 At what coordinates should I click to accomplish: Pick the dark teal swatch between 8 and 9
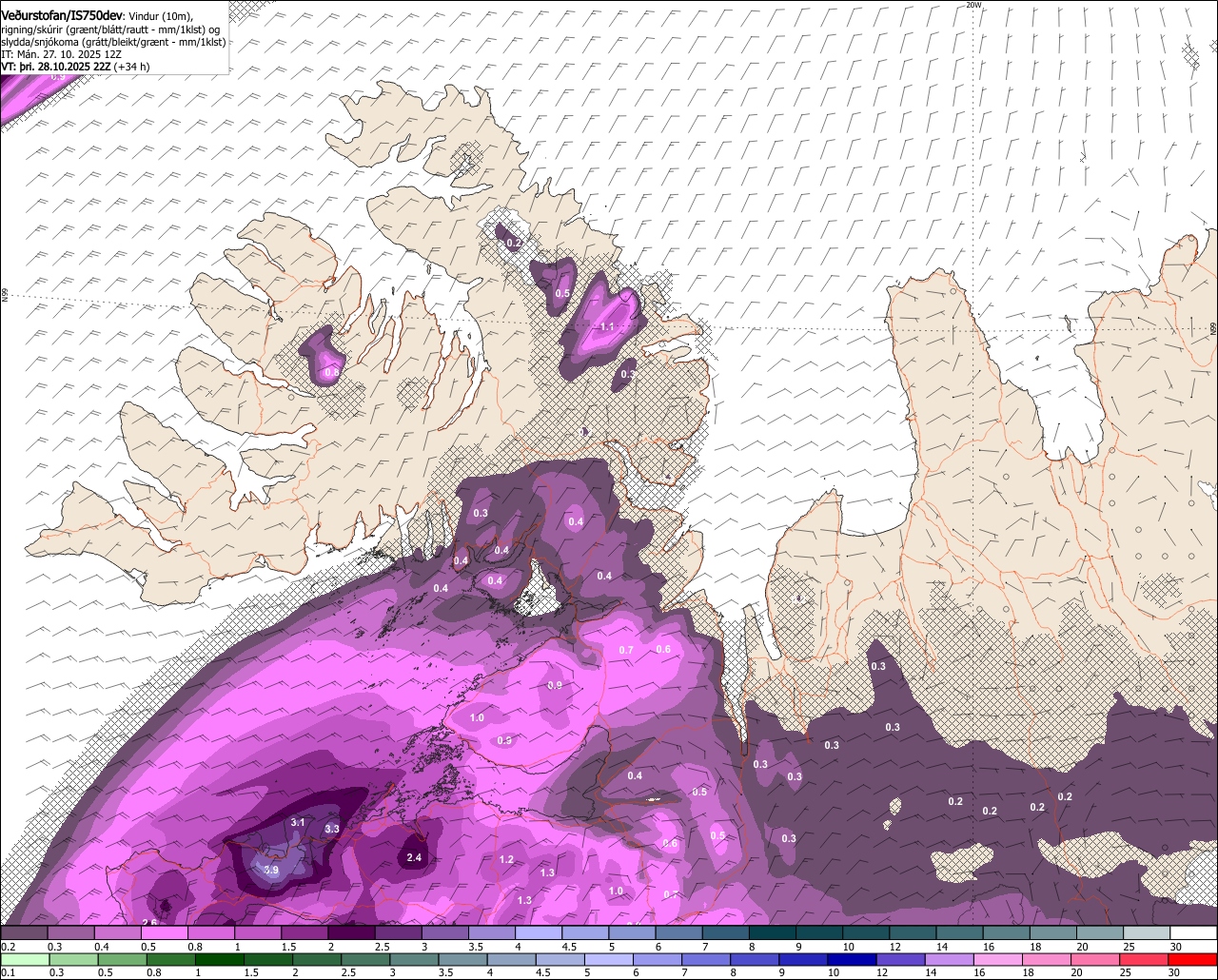[x=773, y=933]
